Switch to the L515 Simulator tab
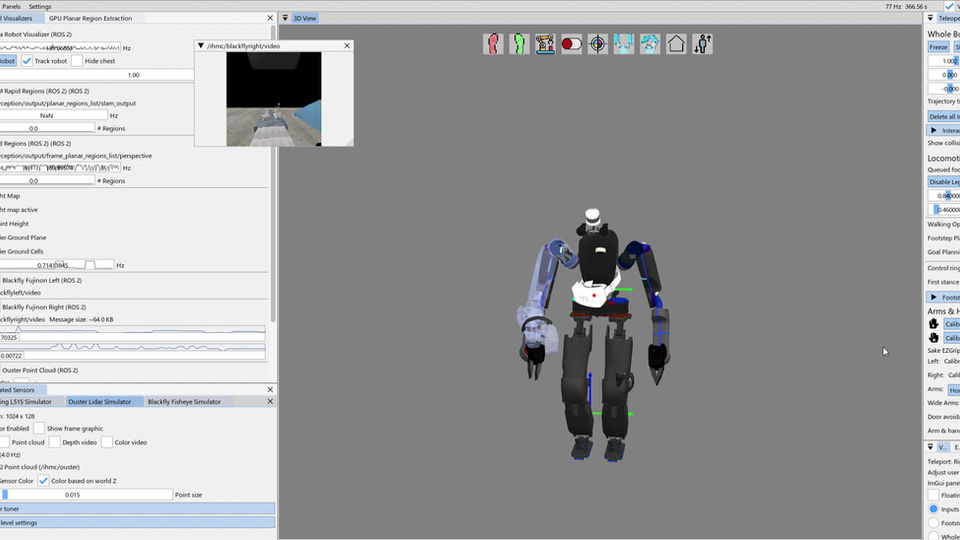The height and width of the screenshot is (540, 960). coord(28,402)
